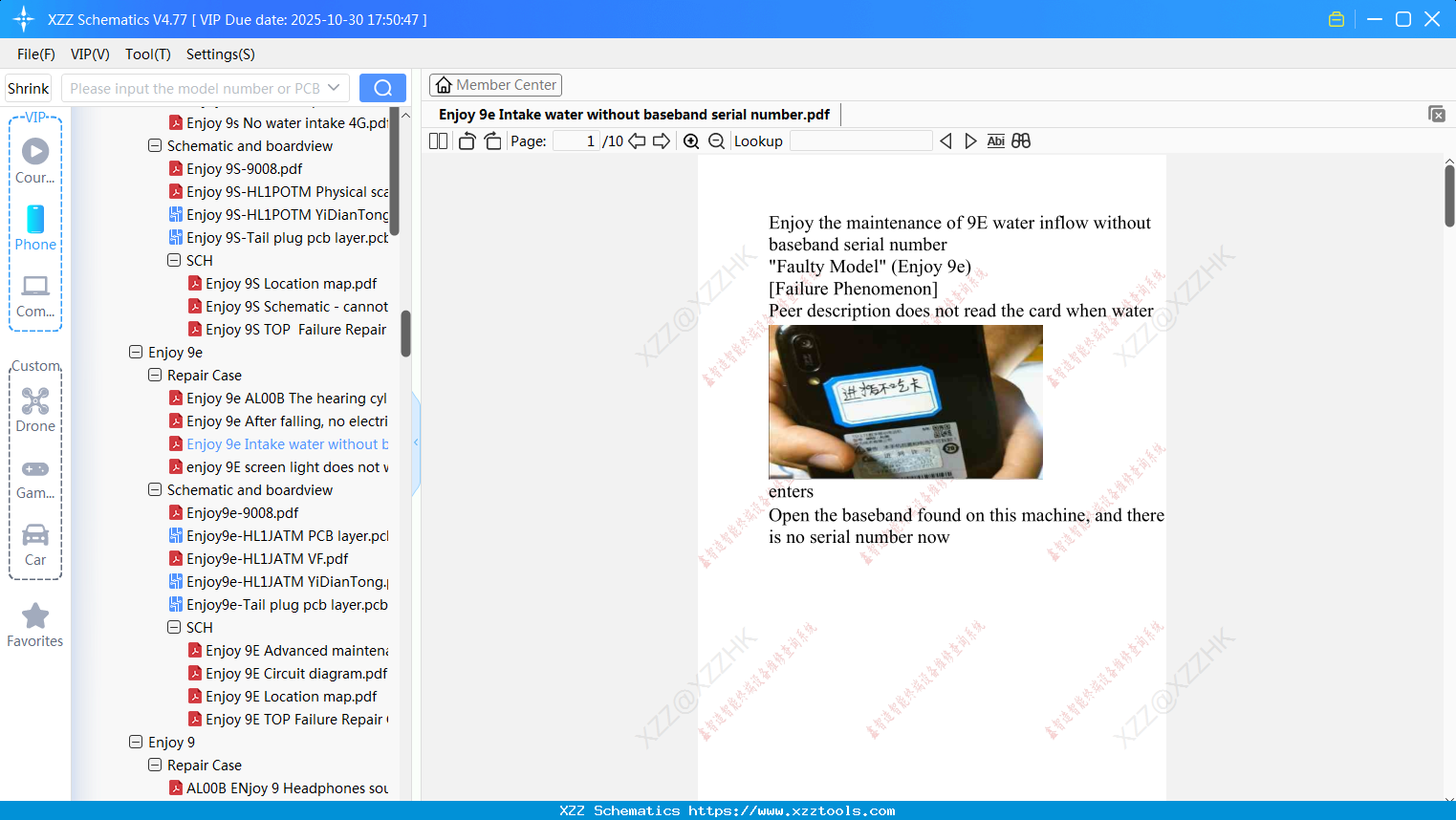This screenshot has width=1456, height=820.
Task: Click the PDF viewer vertical scrollbar
Action: [x=1449, y=196]
